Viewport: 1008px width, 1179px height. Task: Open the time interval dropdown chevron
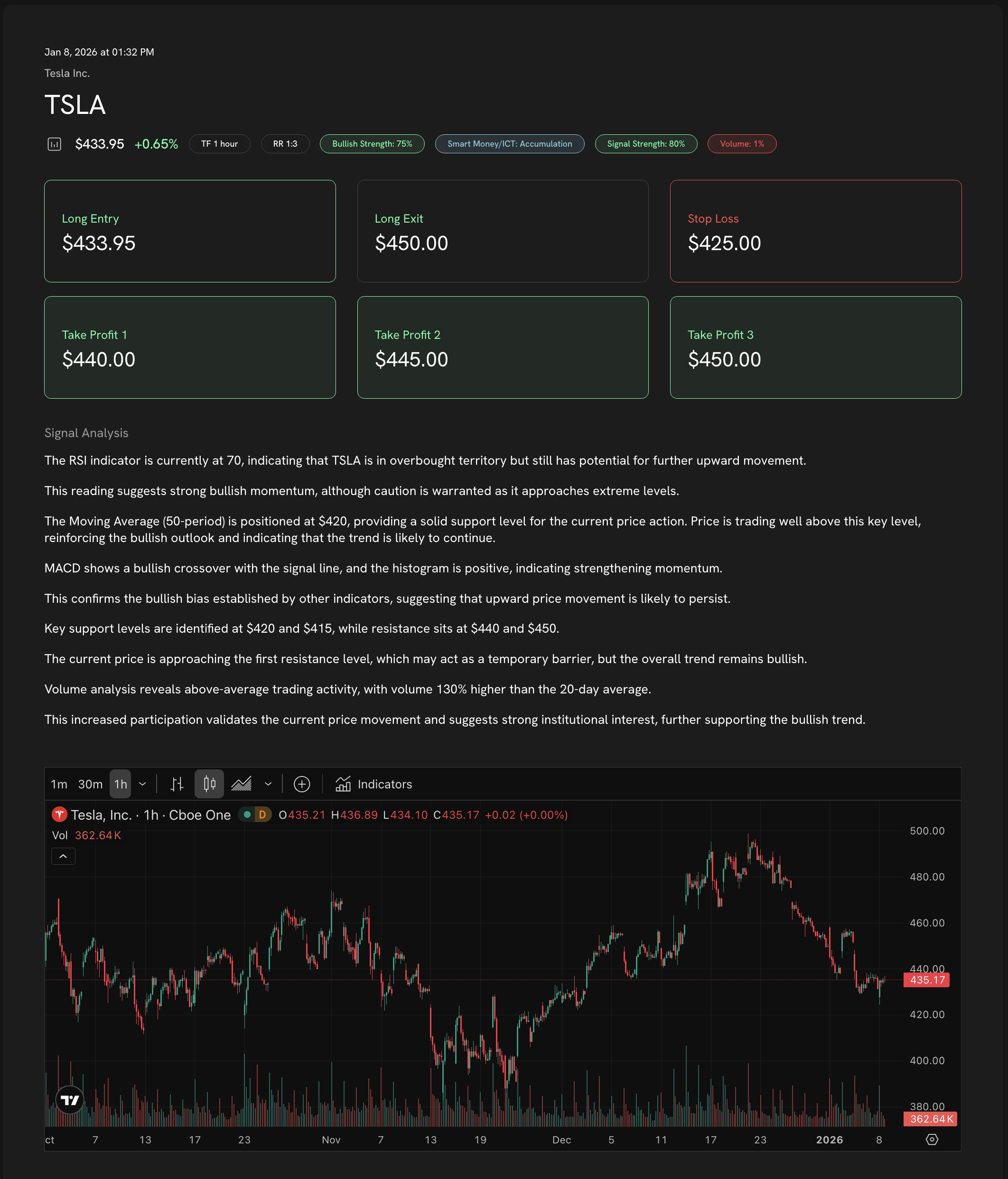click(143, 784)
